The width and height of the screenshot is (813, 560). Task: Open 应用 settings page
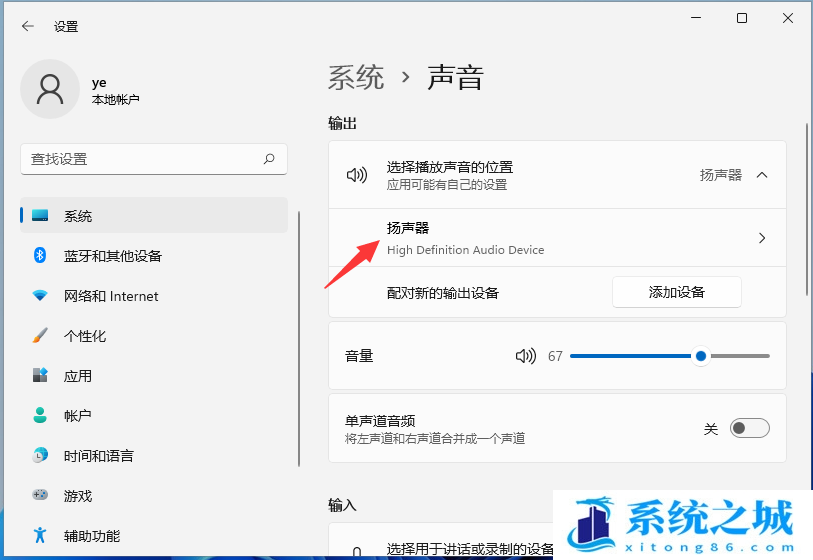[154, 376]
